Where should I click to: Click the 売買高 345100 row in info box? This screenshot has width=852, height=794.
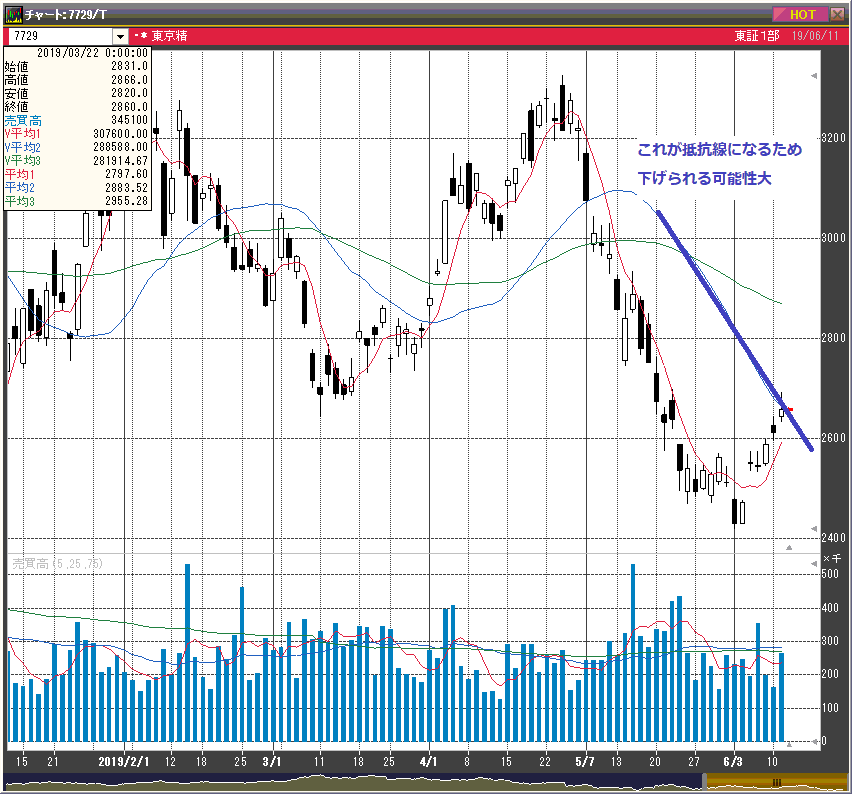[77, 120]
